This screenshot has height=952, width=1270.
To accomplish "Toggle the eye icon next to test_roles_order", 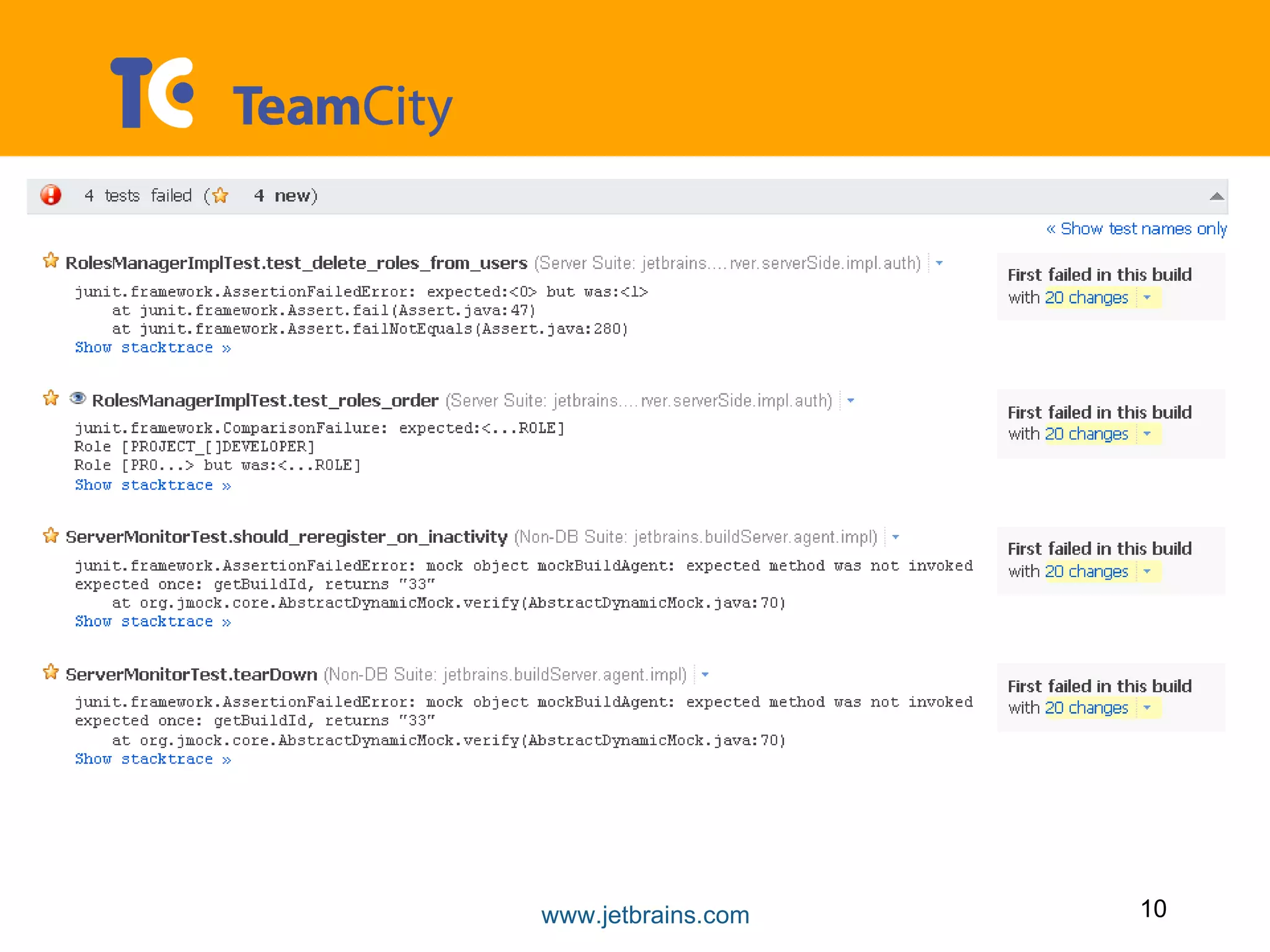I will pos(78,399).
